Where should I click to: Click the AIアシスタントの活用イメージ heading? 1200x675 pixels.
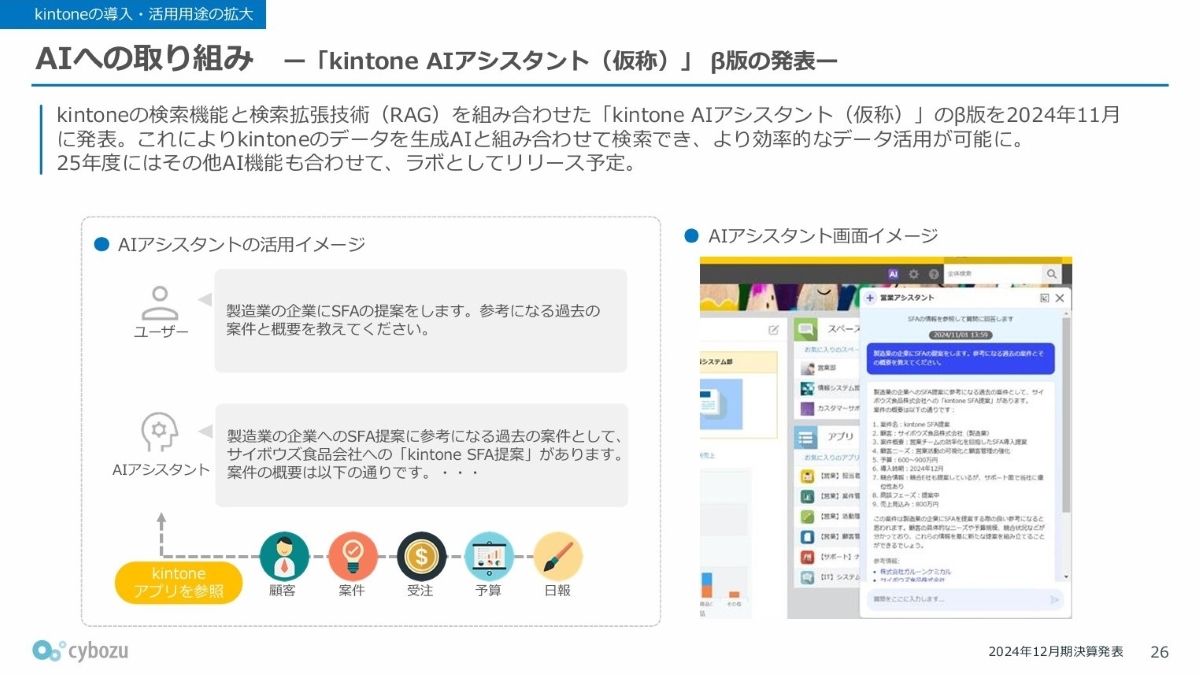pos(241,245)
